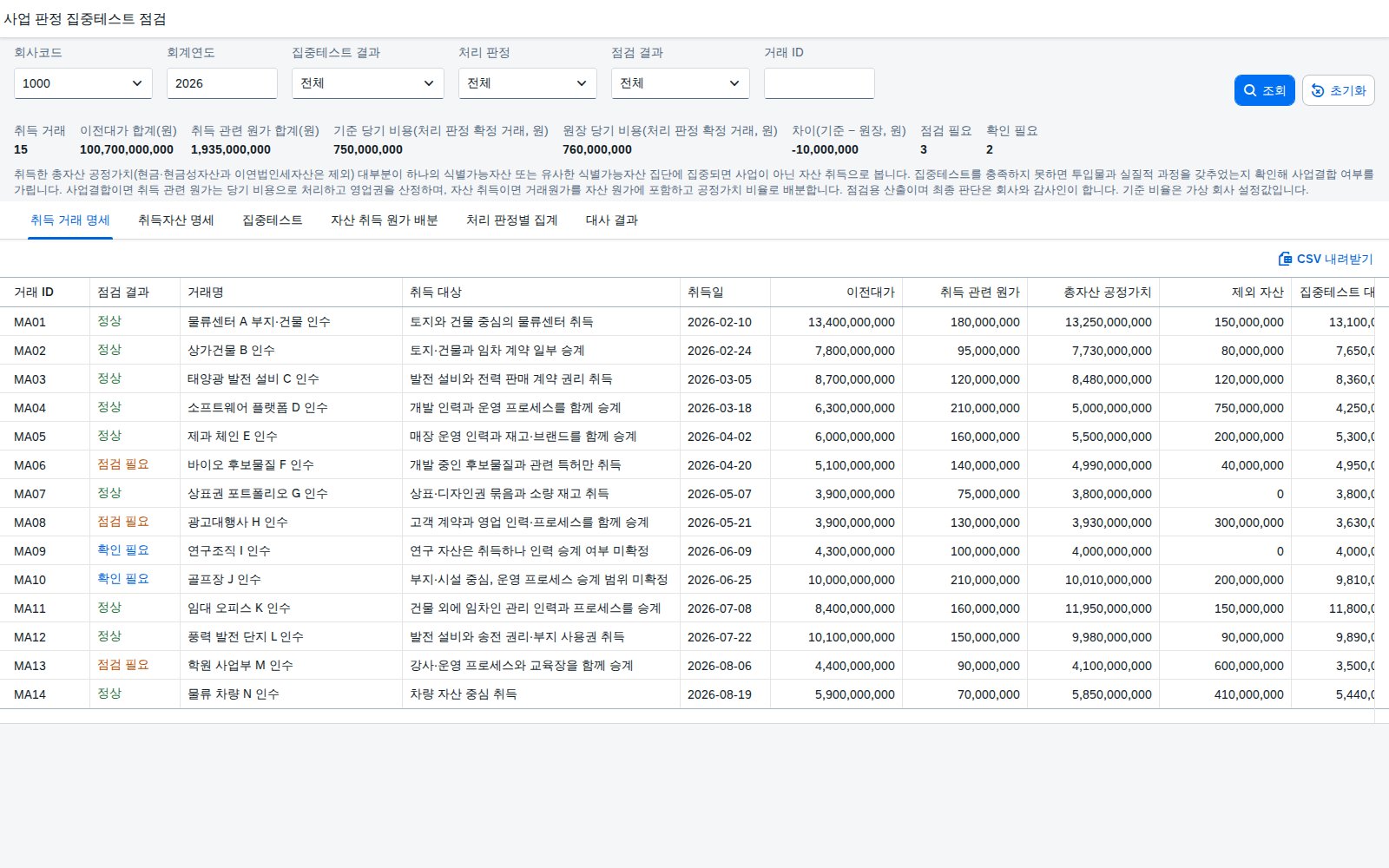The image size is (1389, 868).
Task: Sort by the 총자산 공정가치 column header
Action: click(1094, 293)
